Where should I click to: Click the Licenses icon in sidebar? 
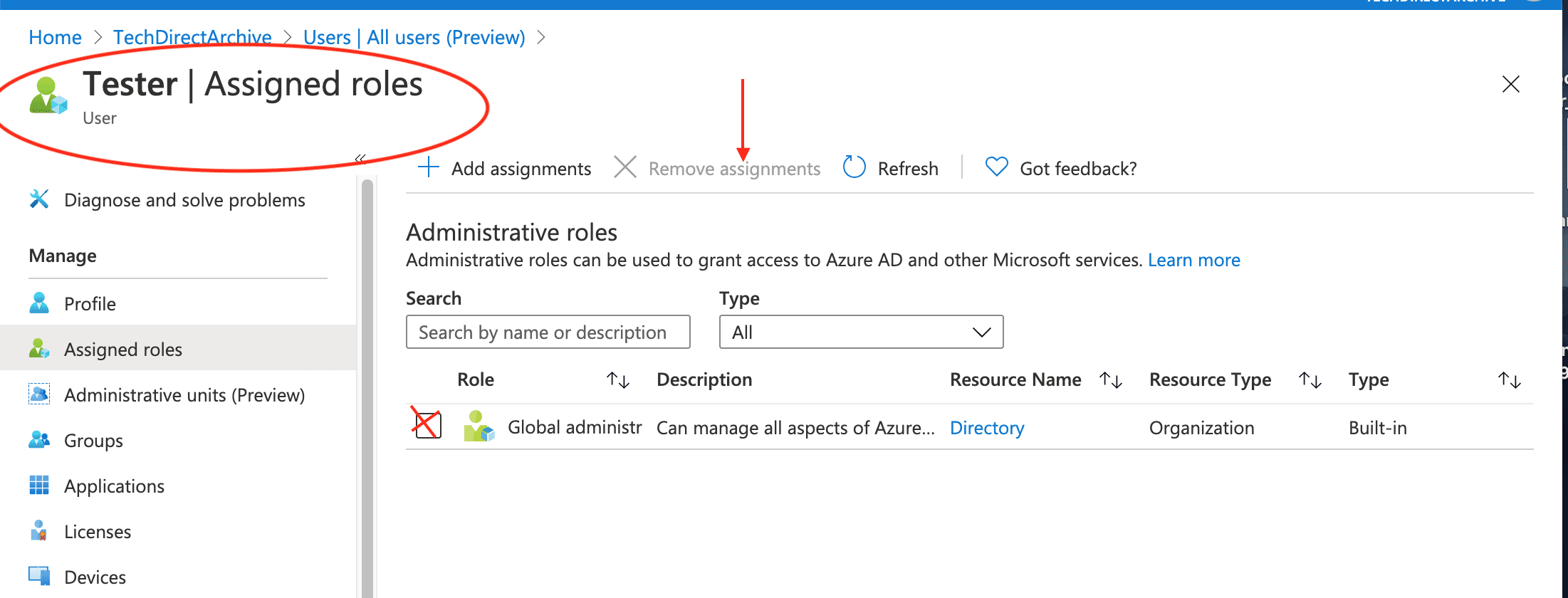click(39, 531)
